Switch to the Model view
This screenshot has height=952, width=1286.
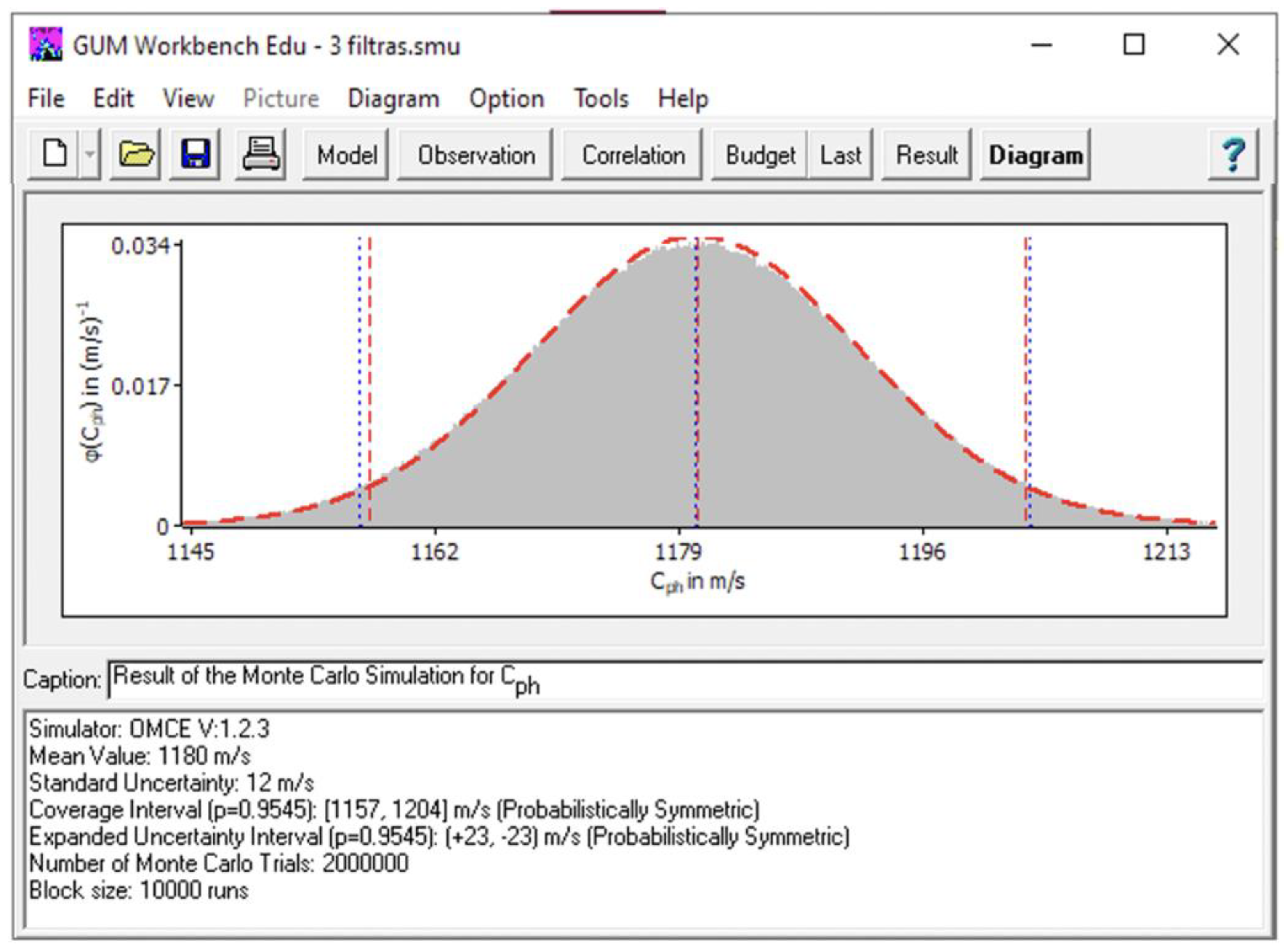point(346,155)
